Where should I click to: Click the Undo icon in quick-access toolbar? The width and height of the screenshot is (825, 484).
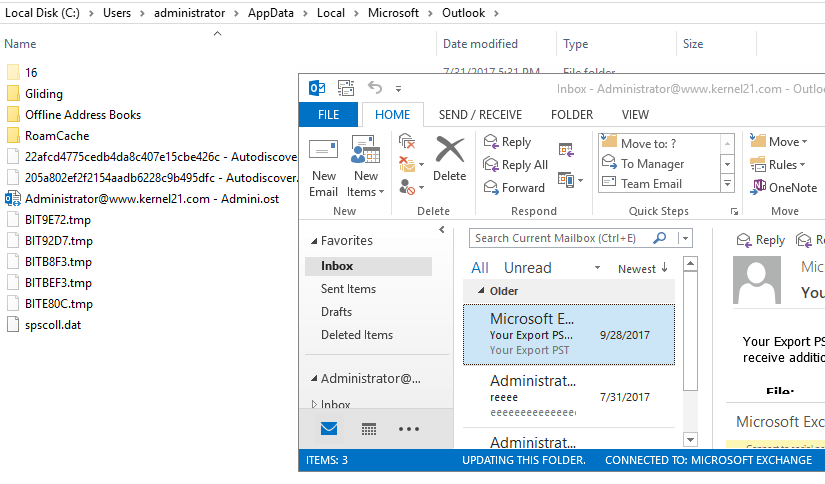point(375,87)
